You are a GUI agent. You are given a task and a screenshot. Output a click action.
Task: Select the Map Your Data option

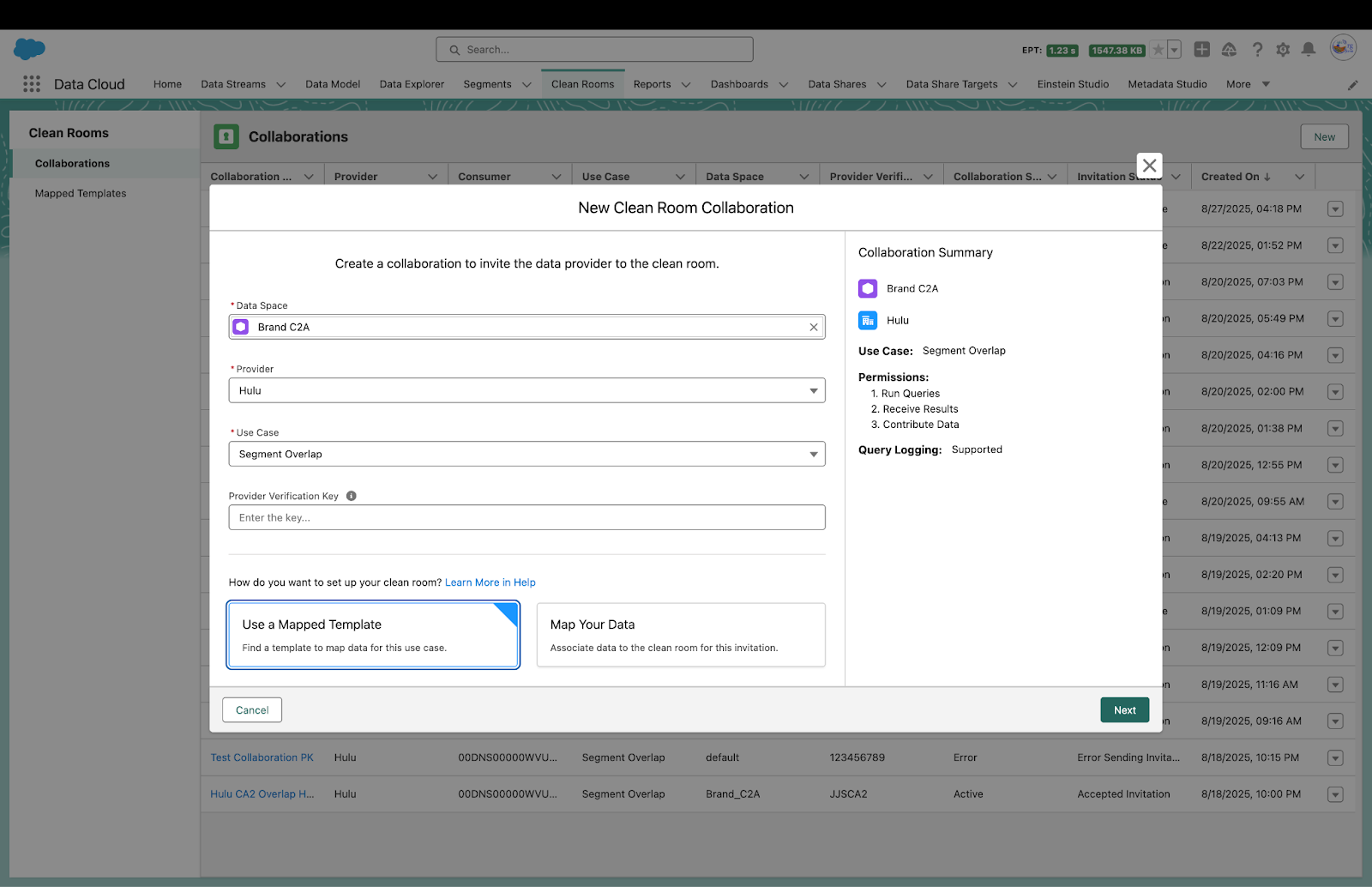tap(681, 635)
